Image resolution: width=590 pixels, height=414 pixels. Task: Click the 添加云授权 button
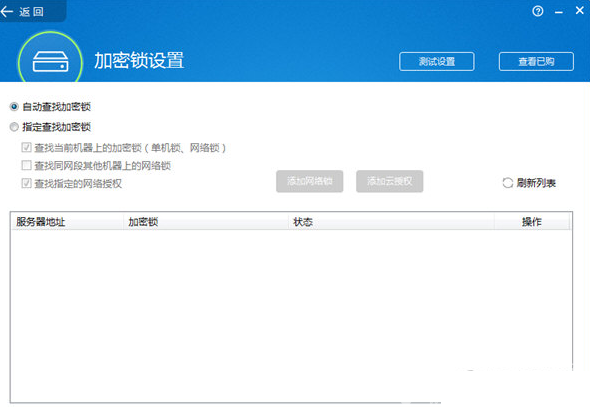(x=390, y=181)
